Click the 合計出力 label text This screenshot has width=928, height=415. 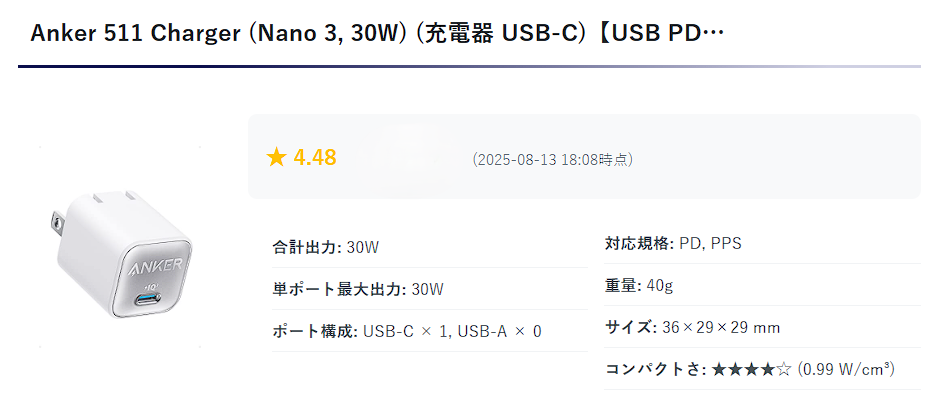304,247
